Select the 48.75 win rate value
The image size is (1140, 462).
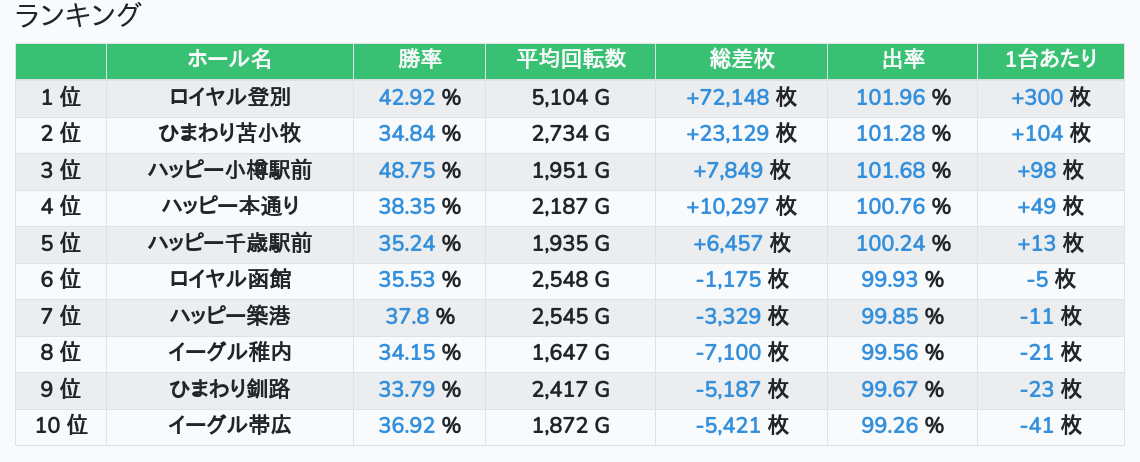pos(408,171)
